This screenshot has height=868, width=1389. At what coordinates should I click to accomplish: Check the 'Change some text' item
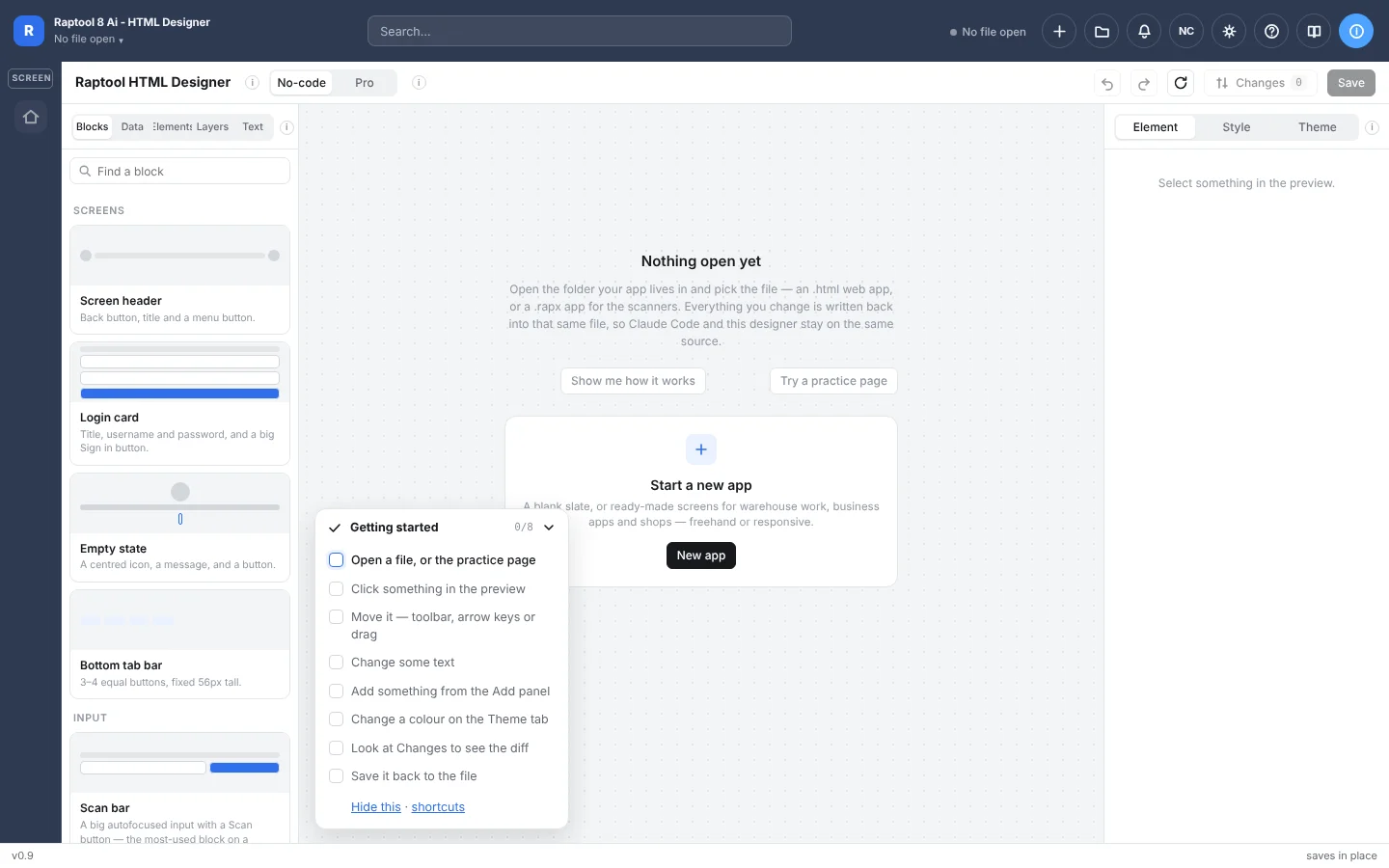coord(337,663)
